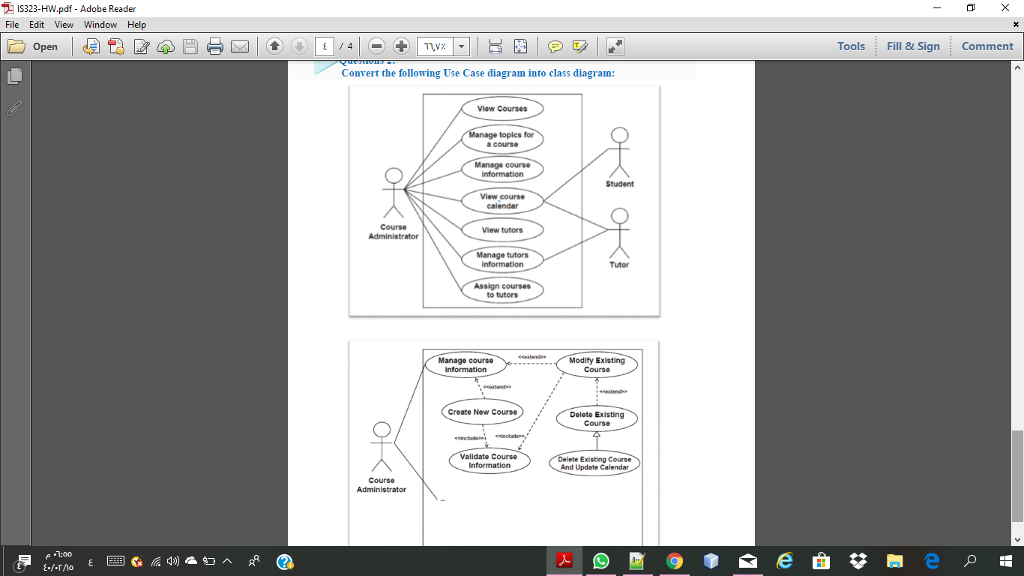Viewport: 1024px width, 576px height.
Task: Click the scroll up arrow of the scrollbar
Action: click(1017, 67)
